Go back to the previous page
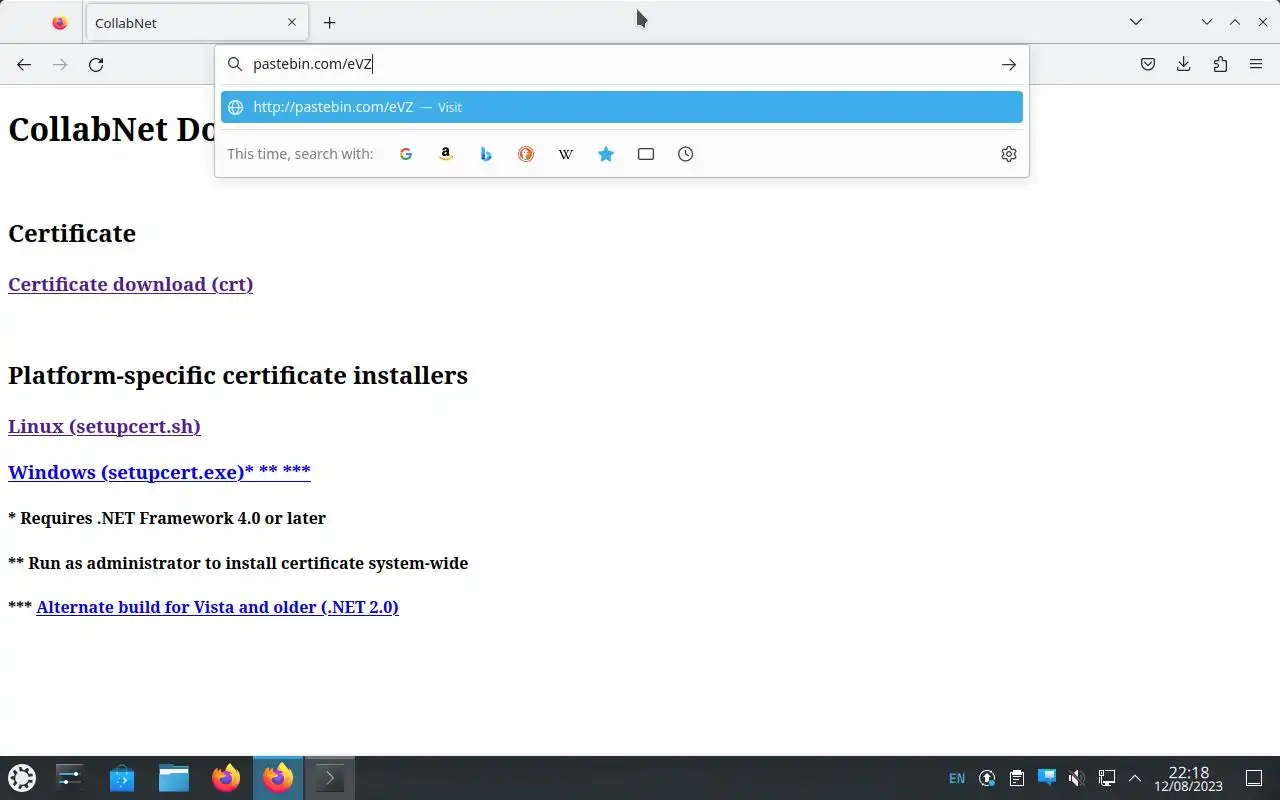The image size is (1280, 800). pos(24,64)
